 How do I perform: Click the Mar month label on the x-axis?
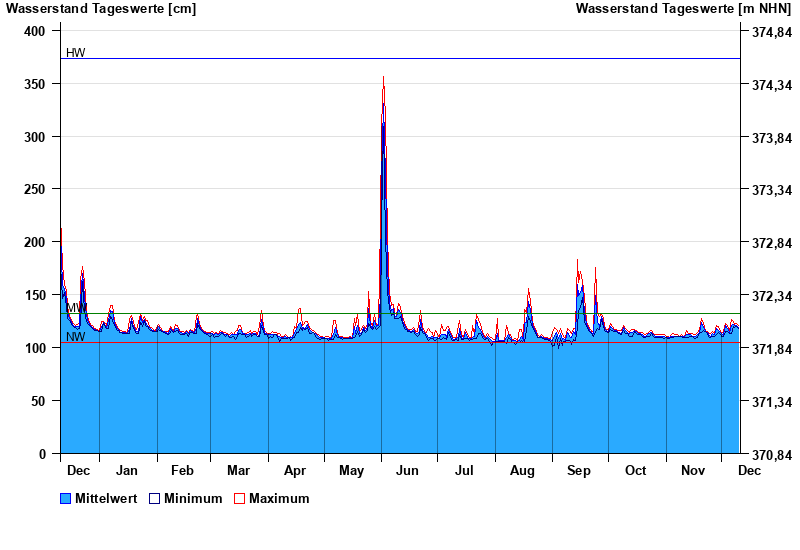pos(238,470)
